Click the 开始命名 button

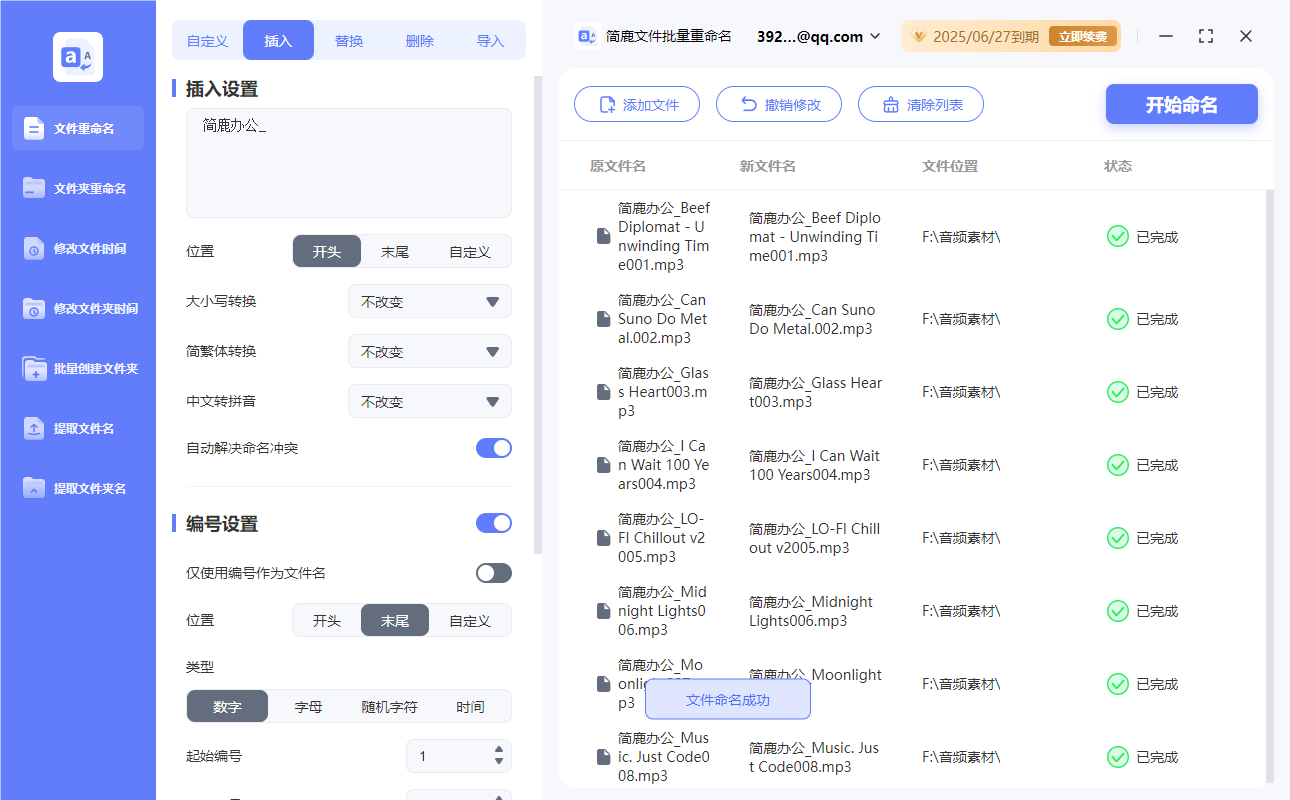(x=1181, y=104)
